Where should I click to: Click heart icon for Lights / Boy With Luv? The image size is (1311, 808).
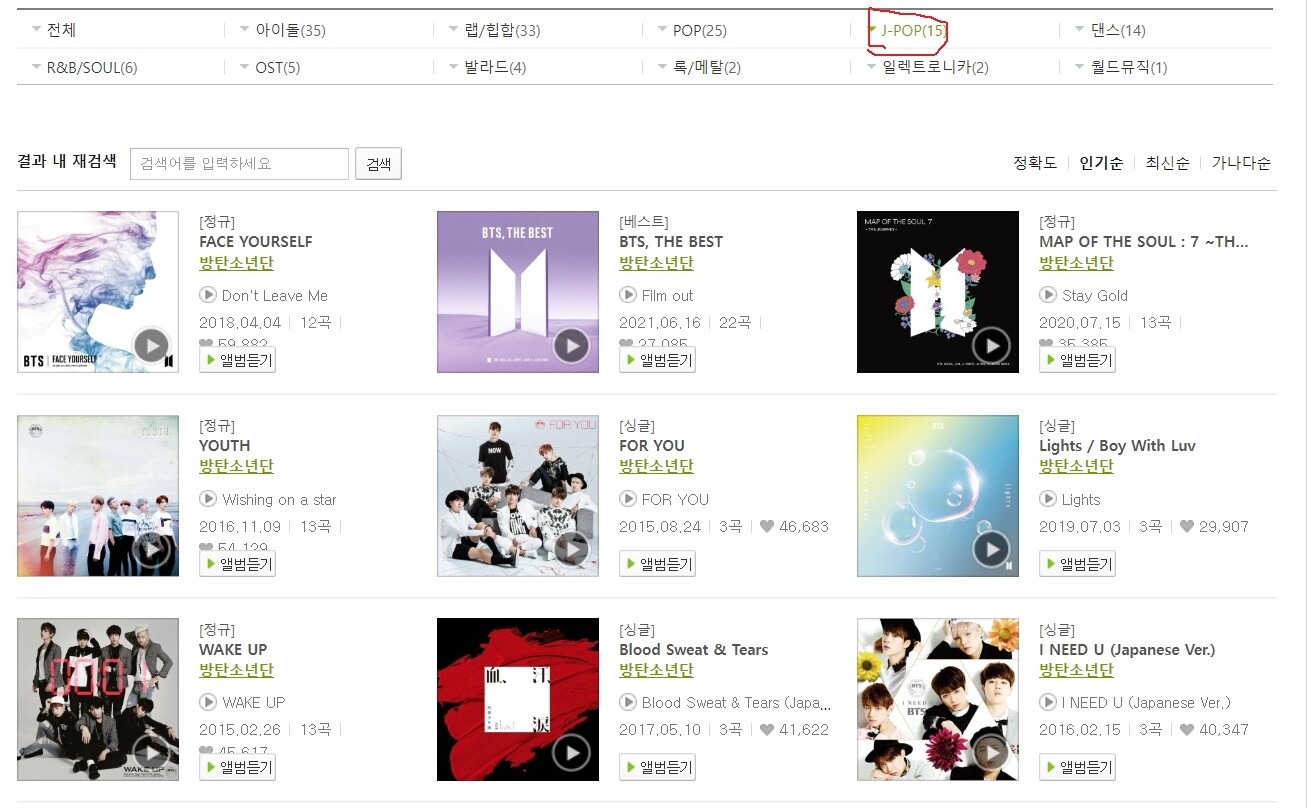tap(1187, 526)
